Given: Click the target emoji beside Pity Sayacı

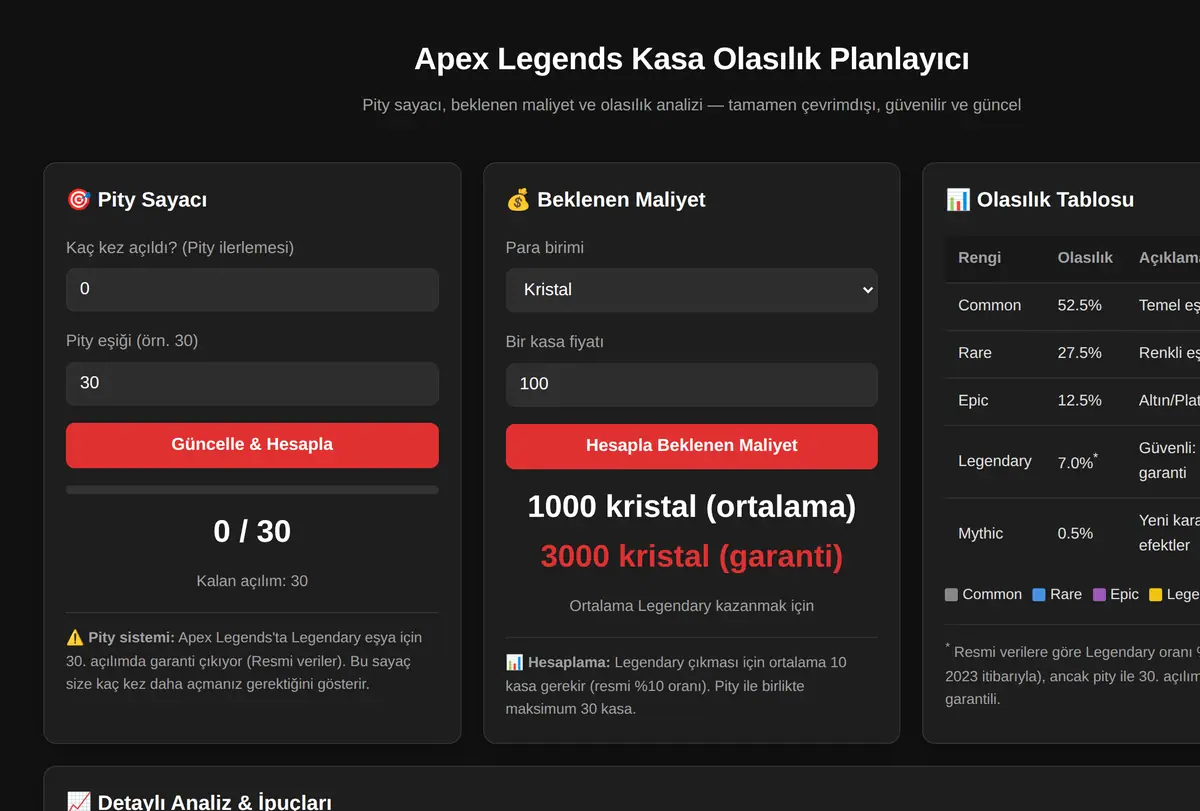Looking at the screenshot, I should click(x=78, y=200).
